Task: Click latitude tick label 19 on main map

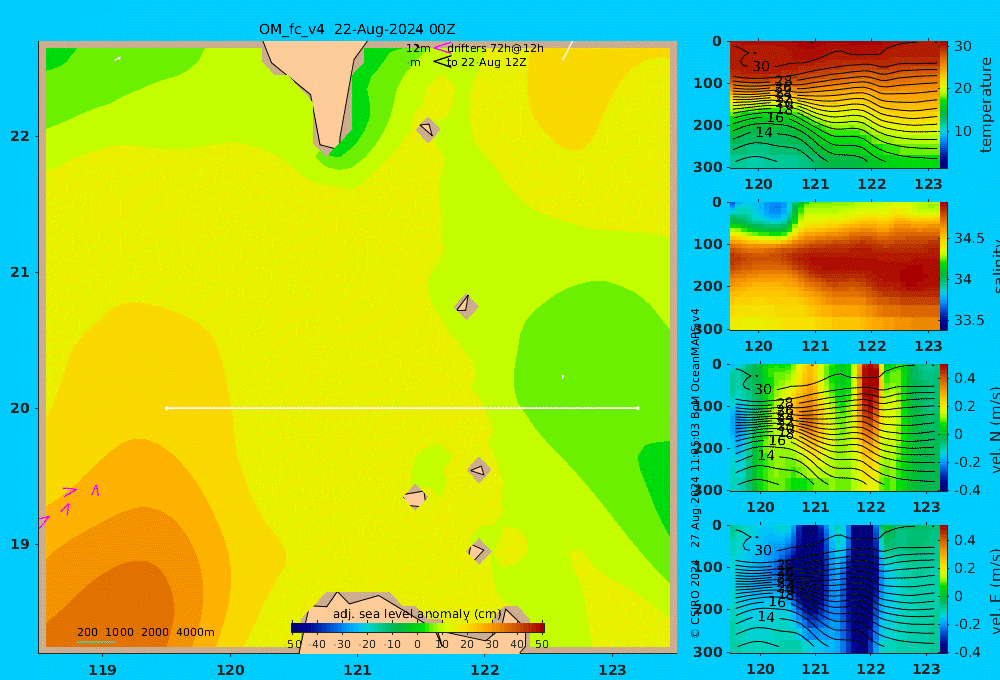Action: 20,544
